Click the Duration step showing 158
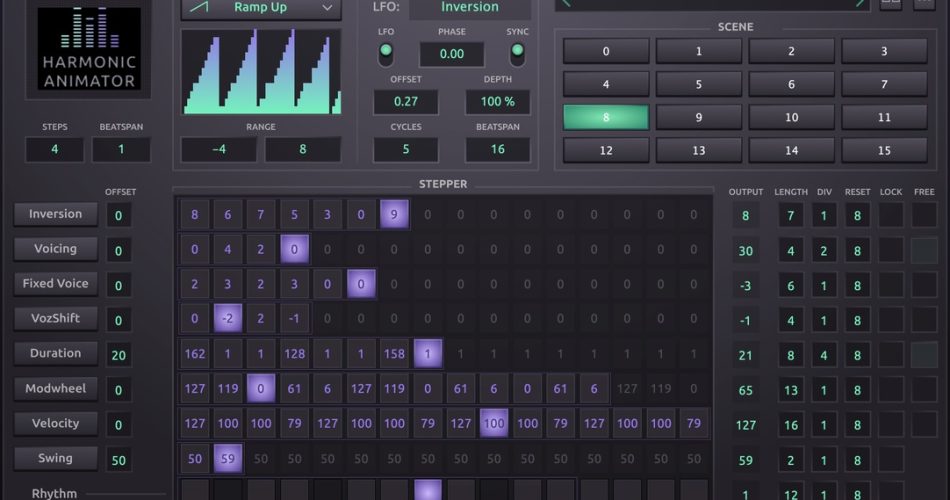Screen dimensions: 950x500 pyautogui.click(x=394, y=353)
